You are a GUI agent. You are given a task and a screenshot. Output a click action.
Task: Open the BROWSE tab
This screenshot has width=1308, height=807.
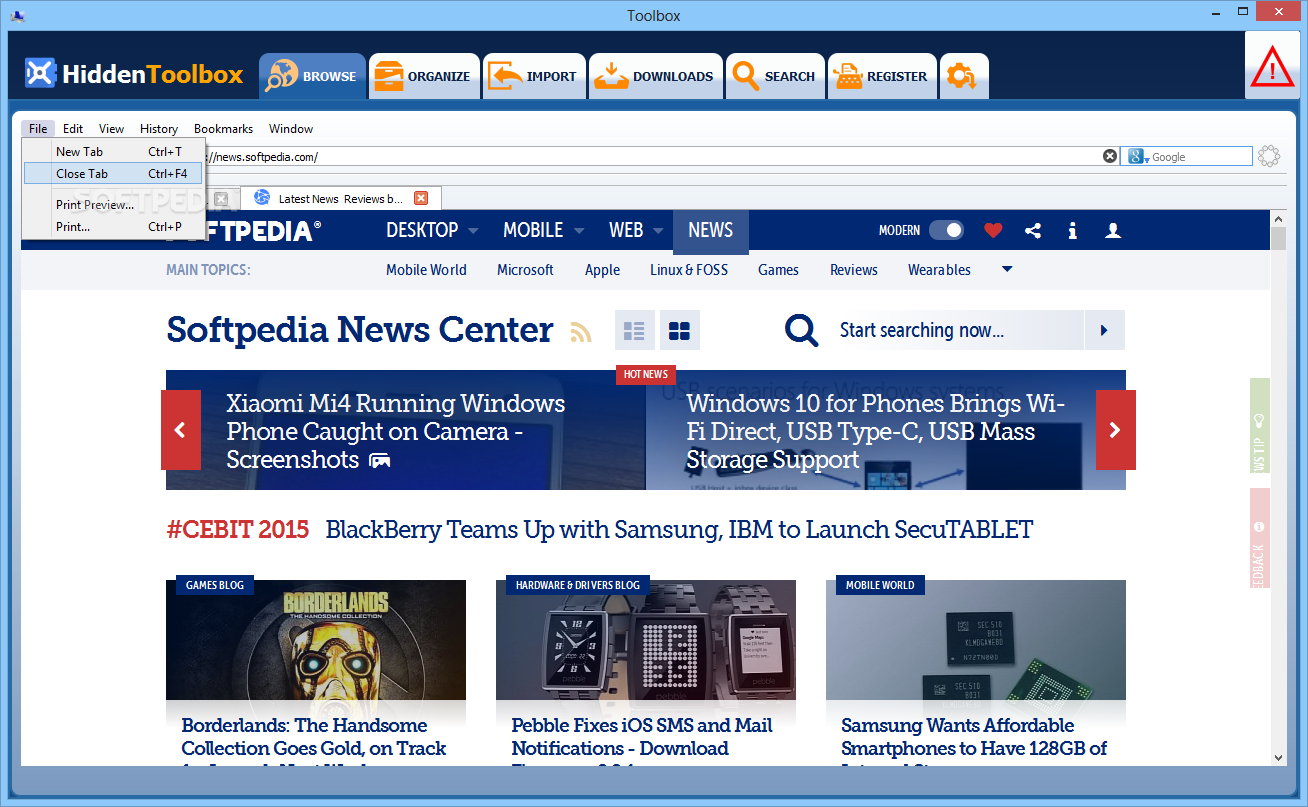(312, 76)
